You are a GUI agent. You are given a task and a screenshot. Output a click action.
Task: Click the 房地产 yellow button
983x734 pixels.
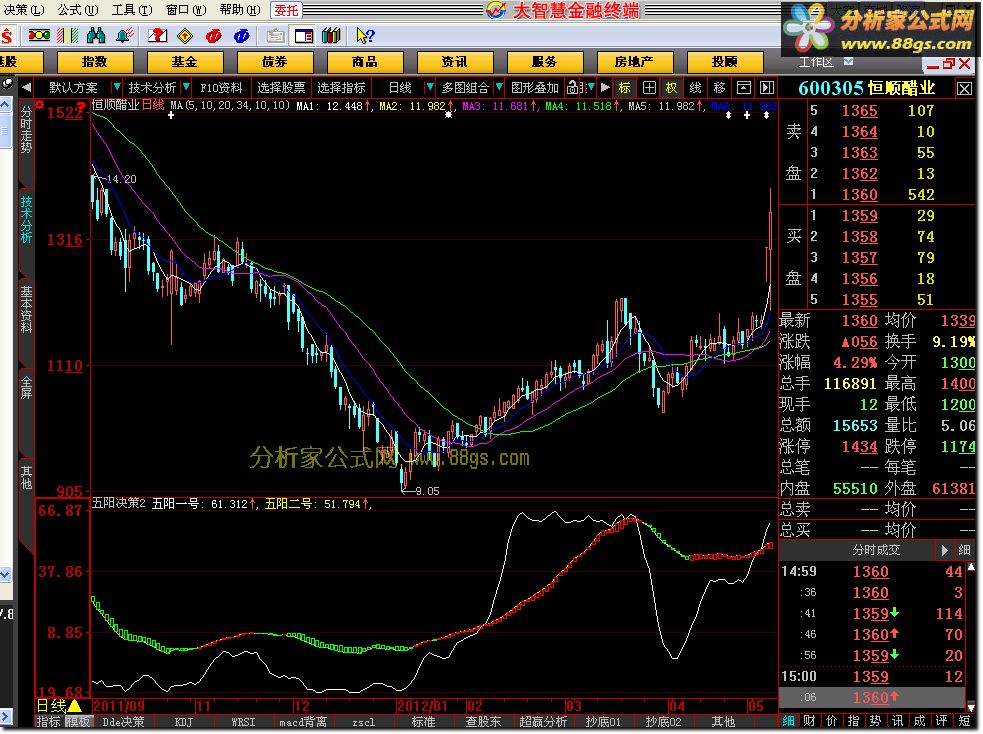click(634, 62)
